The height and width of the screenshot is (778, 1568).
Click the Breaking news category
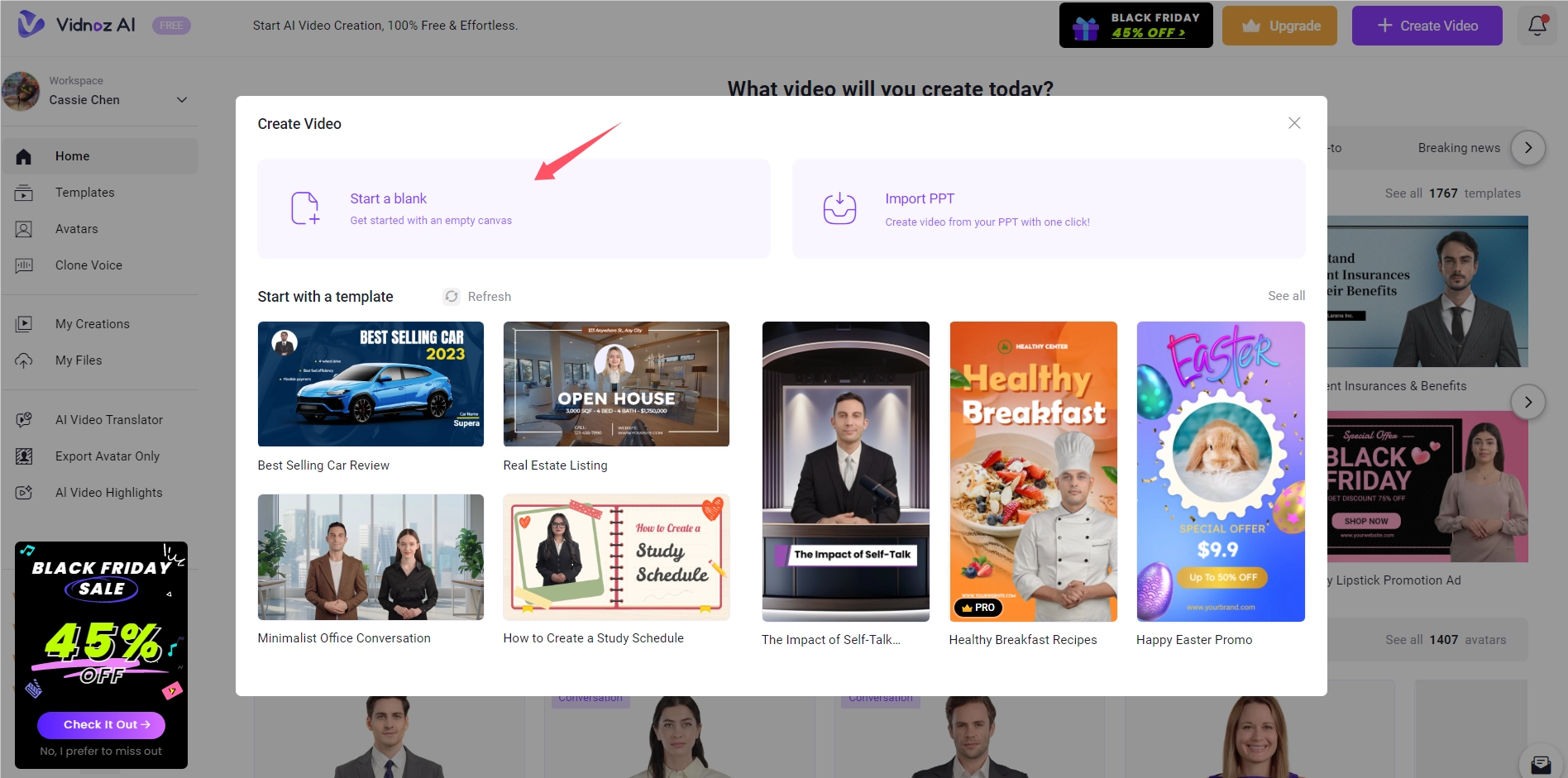tap(1459, 148)
